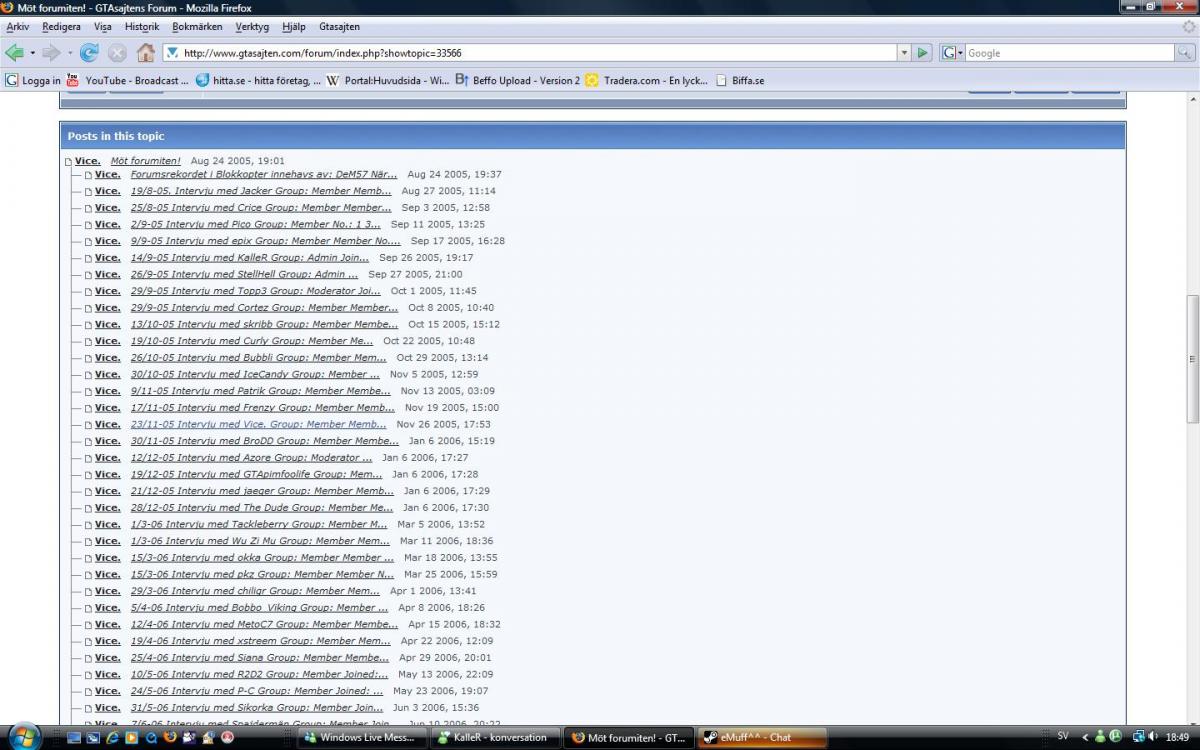
Task: Open the Logga in bookmark
Action: (x=32, y=80)
